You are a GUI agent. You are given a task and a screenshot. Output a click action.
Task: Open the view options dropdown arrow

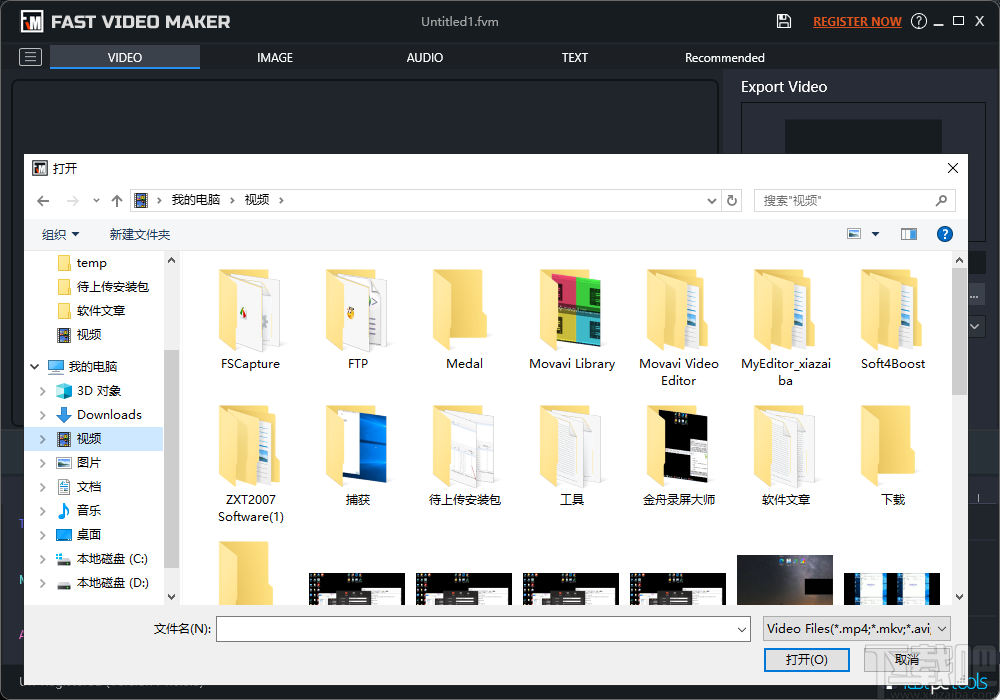[874, 233]
